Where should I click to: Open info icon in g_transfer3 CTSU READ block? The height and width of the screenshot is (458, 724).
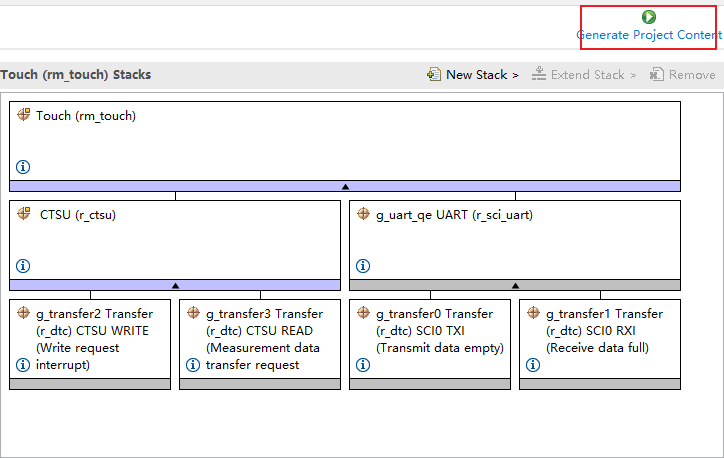click(193, 365)
